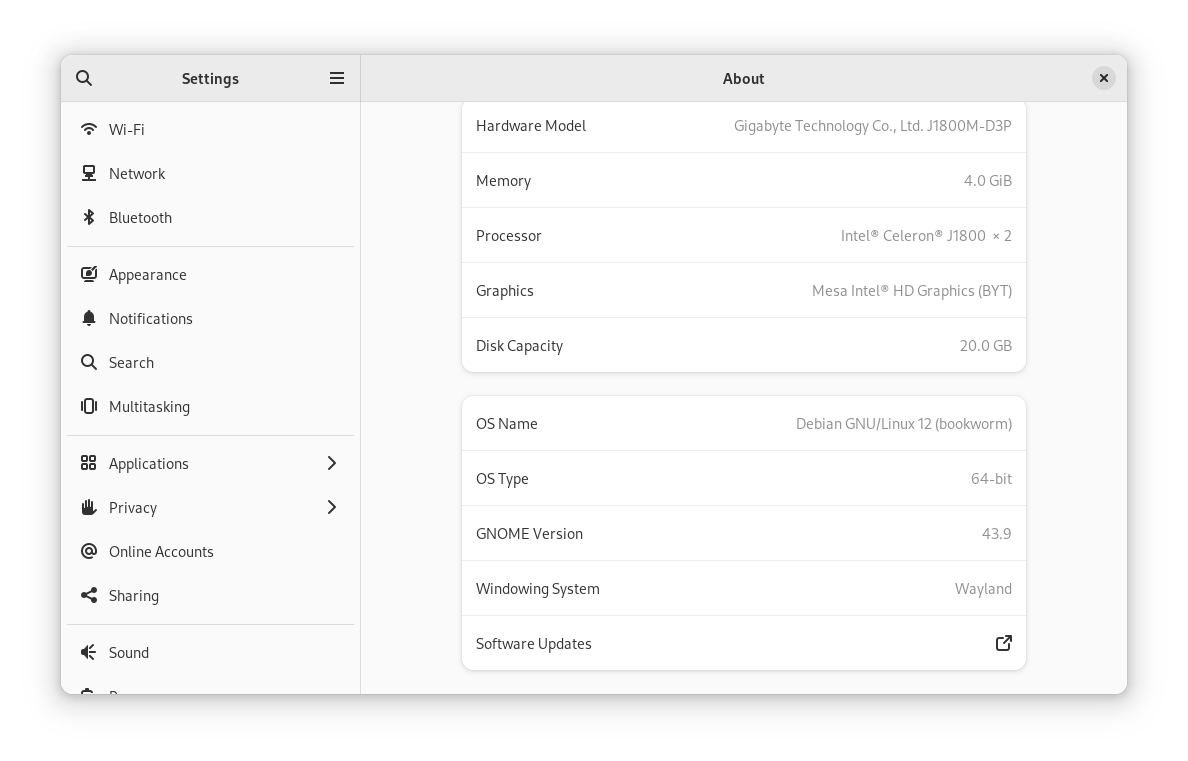This screenshot has height=761, width=1188.
Task: Click the About title in header
Action: [x=743, y=79]
